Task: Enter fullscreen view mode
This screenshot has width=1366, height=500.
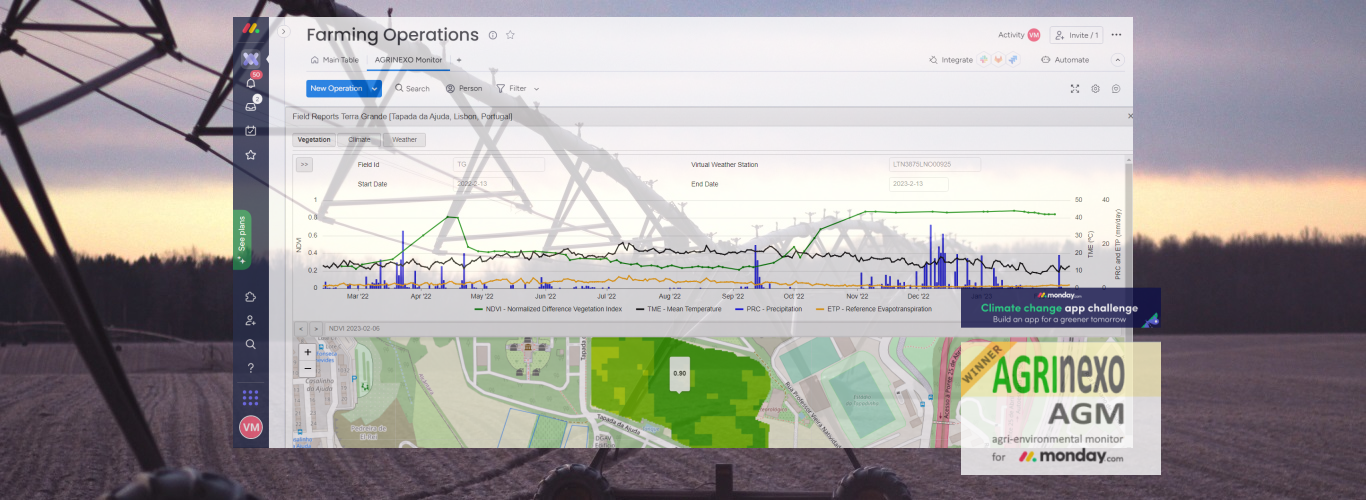Action: [1075, 88]
